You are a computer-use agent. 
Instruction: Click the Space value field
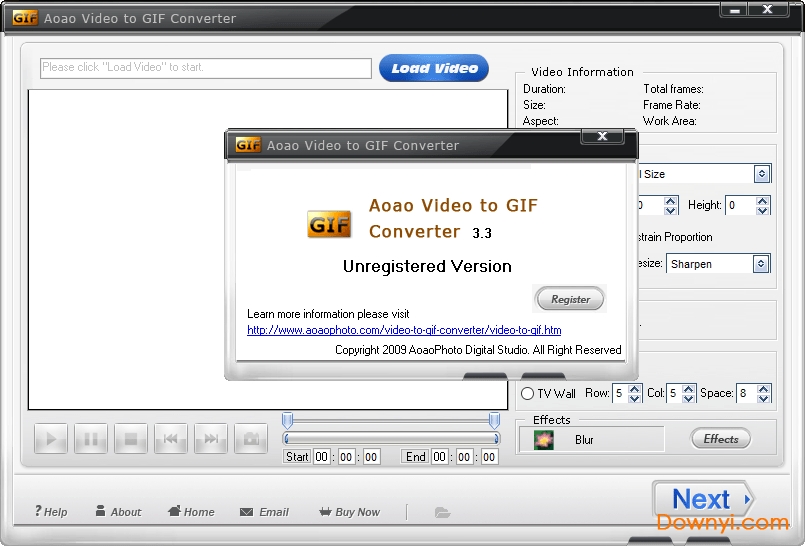(x=747, y=394)
